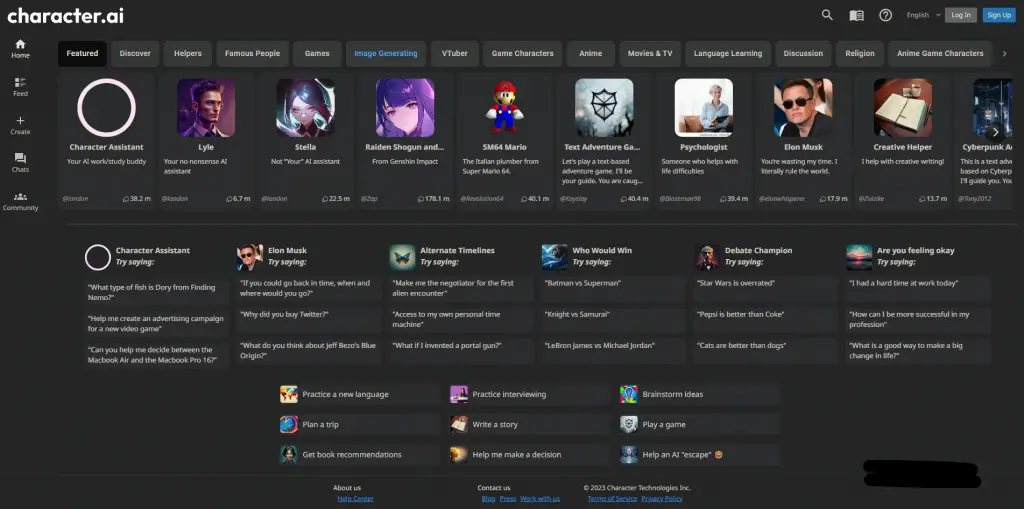
Task: Click the Alternate Timelines butterfly icon
Action: click(x=402, y=257)
